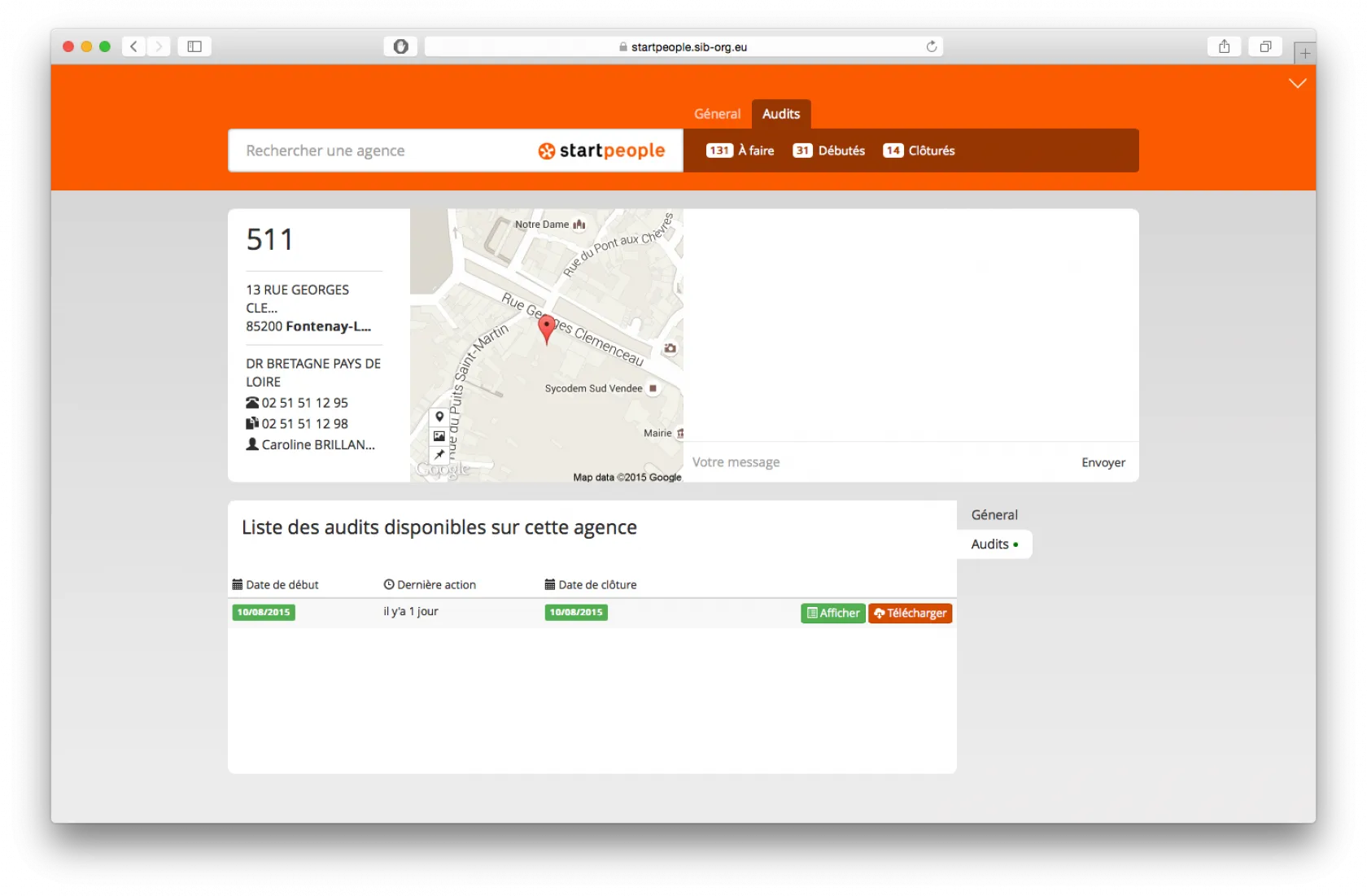Show the Clôturés audits
The width and height of the screenshot is (1367, 896).
(x=919, y=151)
